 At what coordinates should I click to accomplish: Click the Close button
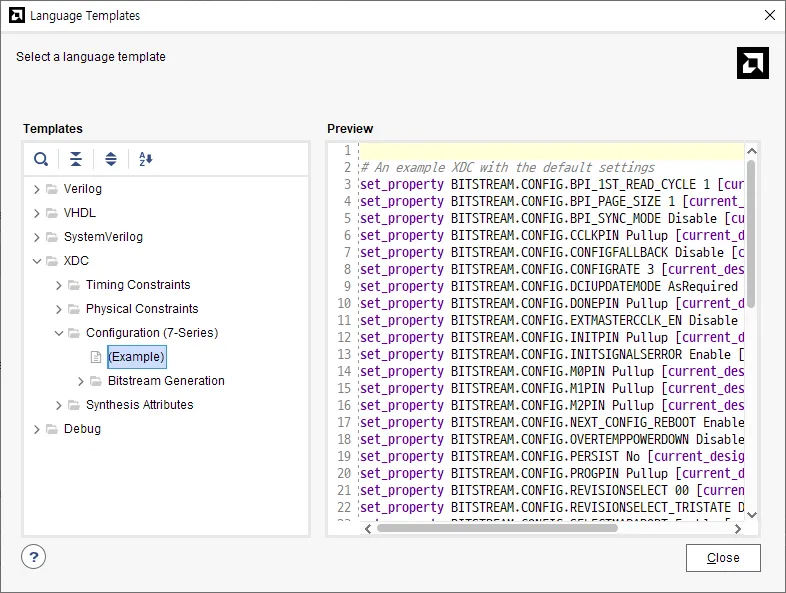pos(723,558)
